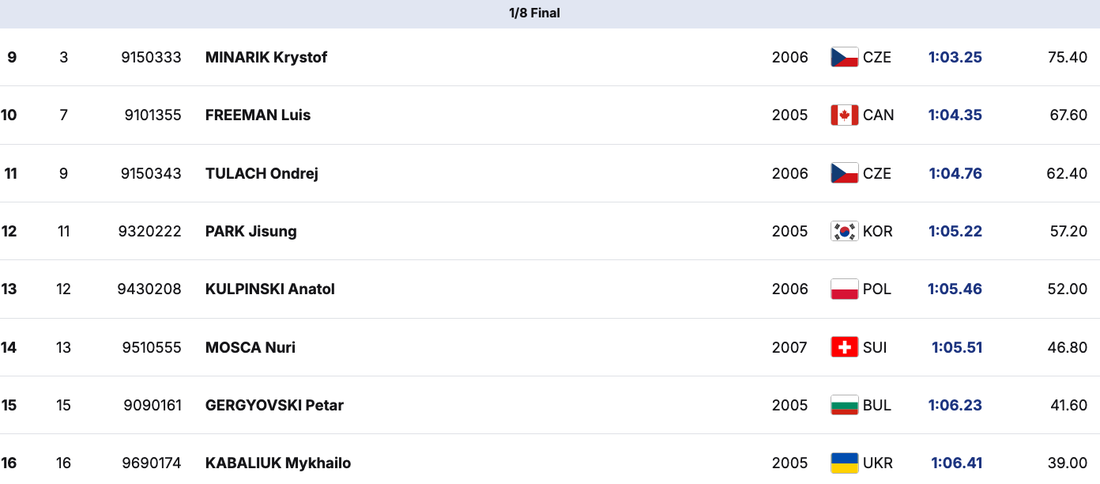The width and height of the screenshot is (1100, 484).
Task: Click the Czech flag beside TULACH Ondrej
Action: coord(844,173)
